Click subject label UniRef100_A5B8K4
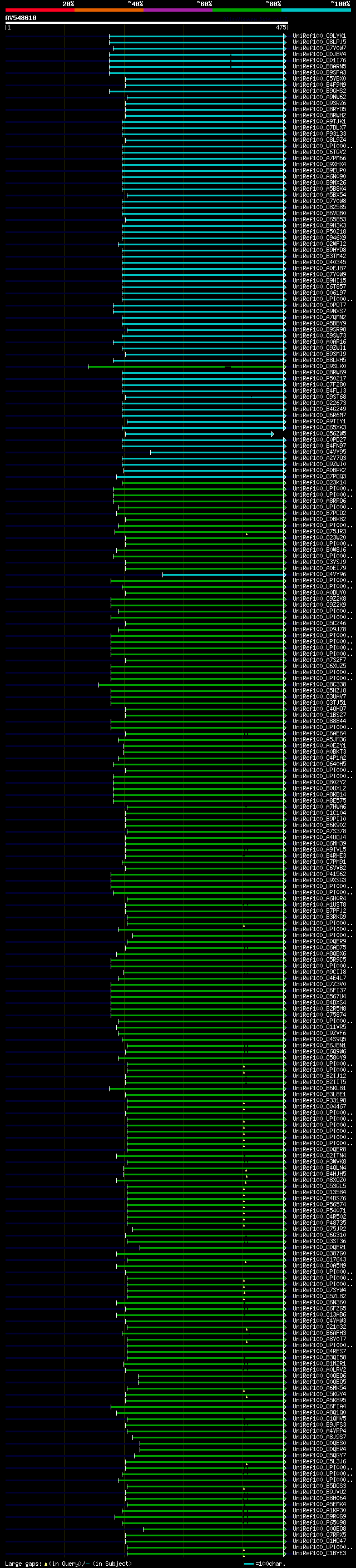 click(319, 189)
